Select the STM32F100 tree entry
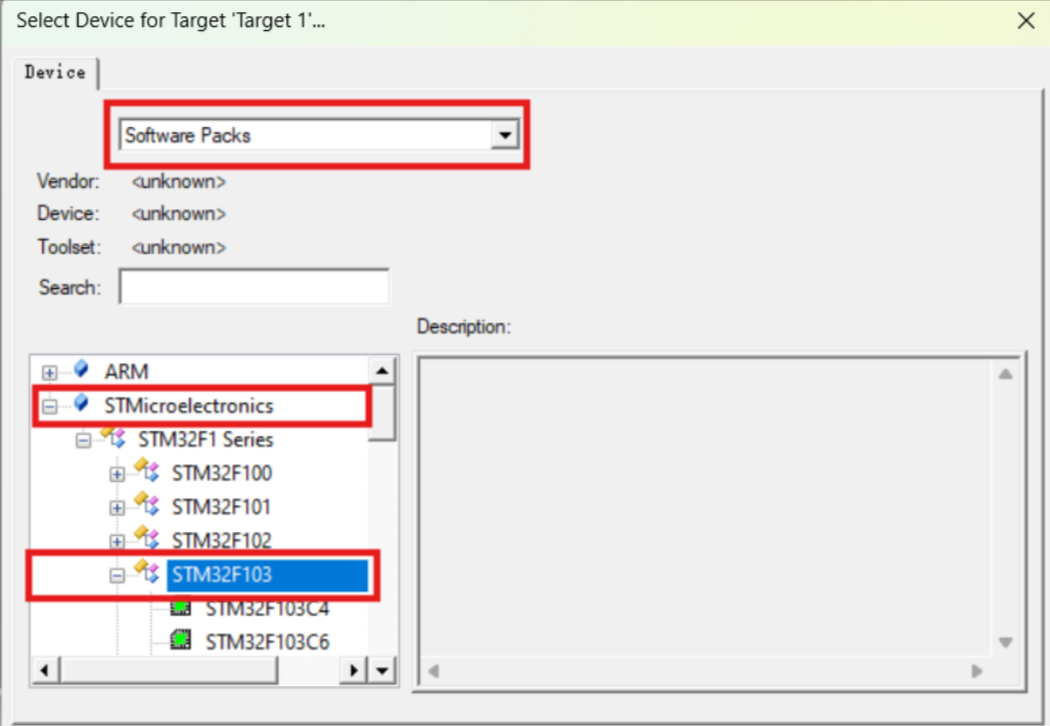The width and height of the screenshot is (1050, 726). [222, 474]
